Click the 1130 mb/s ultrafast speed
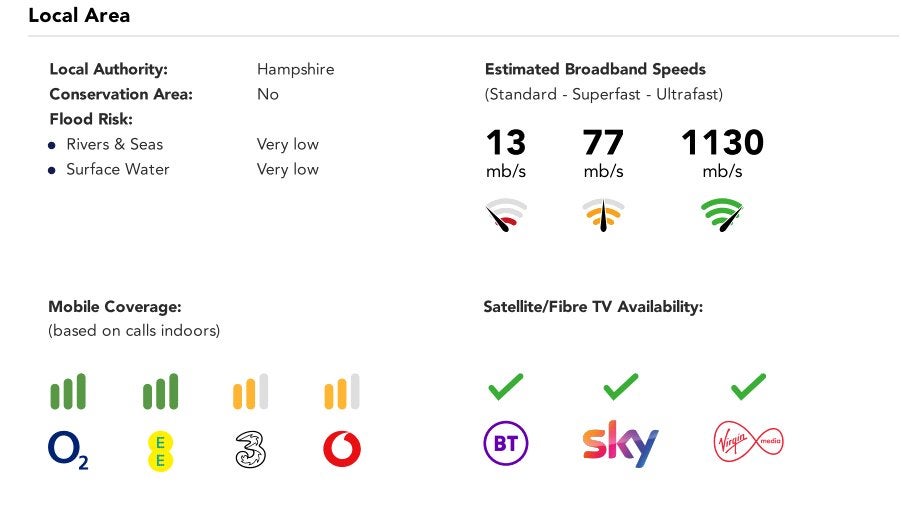The height and width of the screenshot is (516, 902). 723,153
